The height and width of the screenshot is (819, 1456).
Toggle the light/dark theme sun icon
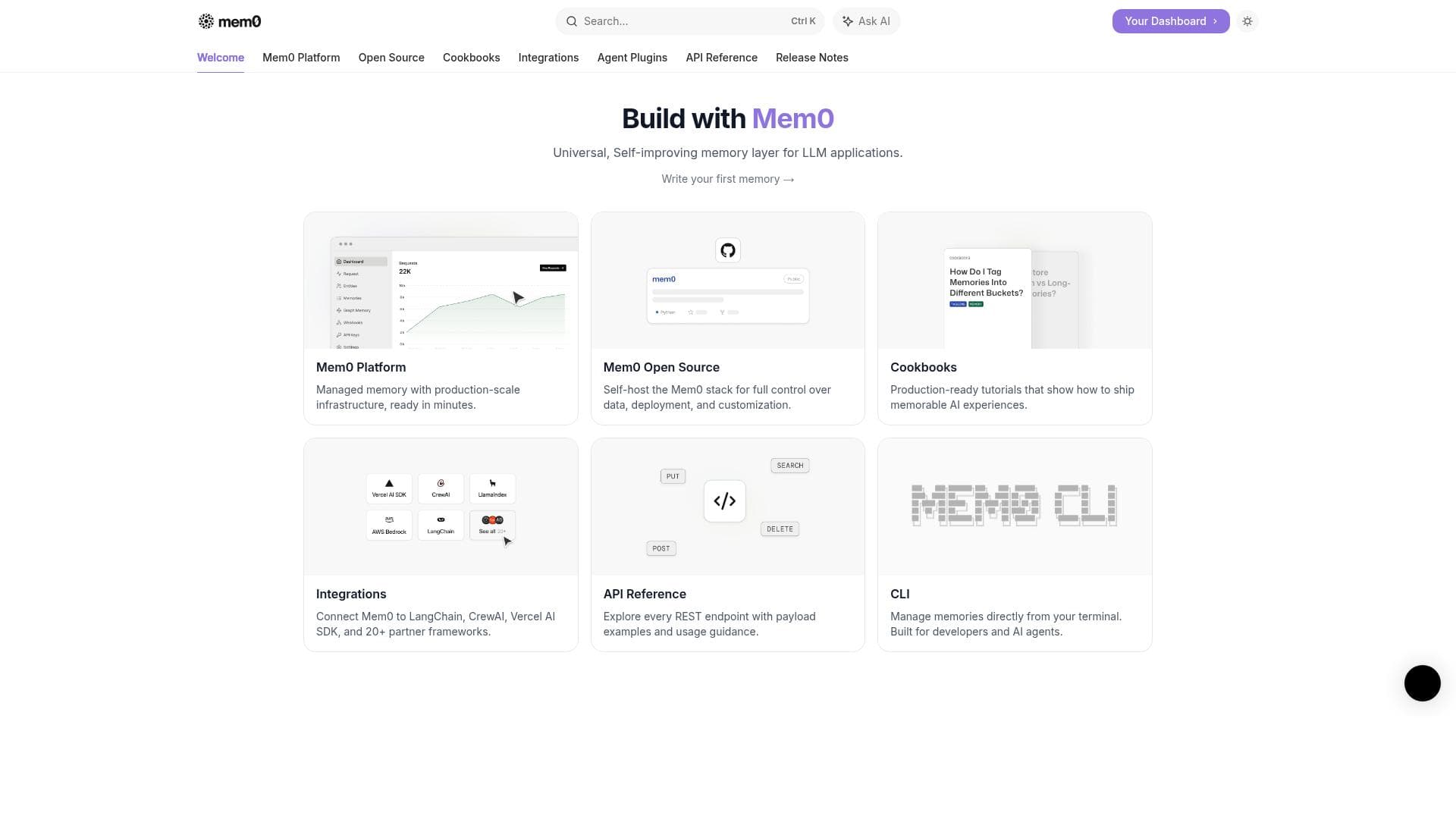coord(1247,21)
